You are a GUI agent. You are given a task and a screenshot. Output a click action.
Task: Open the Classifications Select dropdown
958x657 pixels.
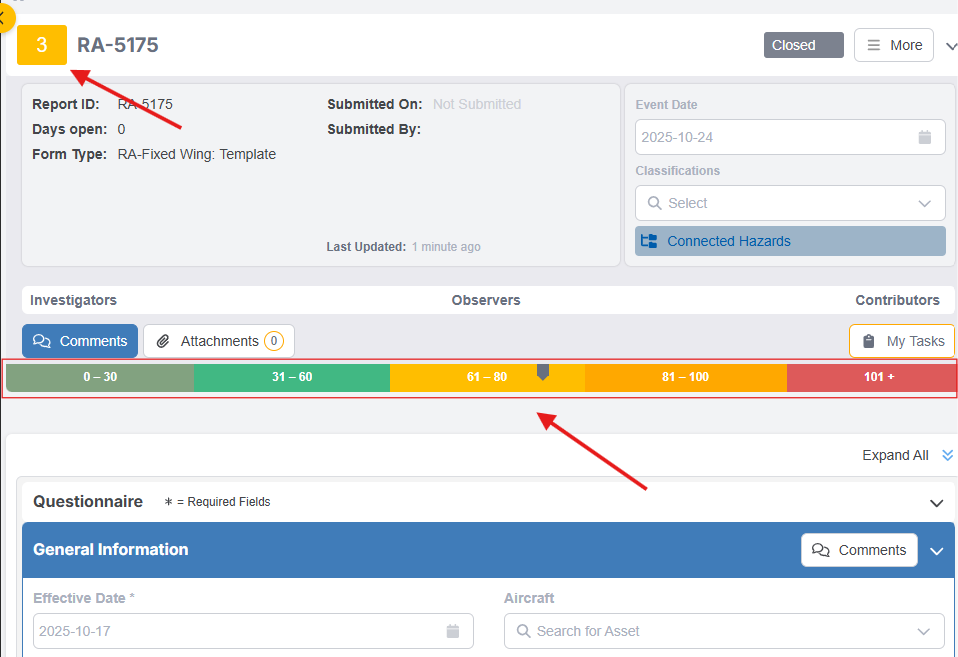pyautogui.click(x=790, y=203)
